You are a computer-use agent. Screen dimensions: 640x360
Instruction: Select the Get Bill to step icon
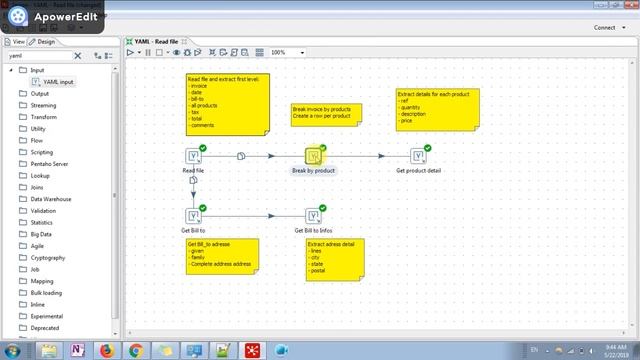coord(193,216)
